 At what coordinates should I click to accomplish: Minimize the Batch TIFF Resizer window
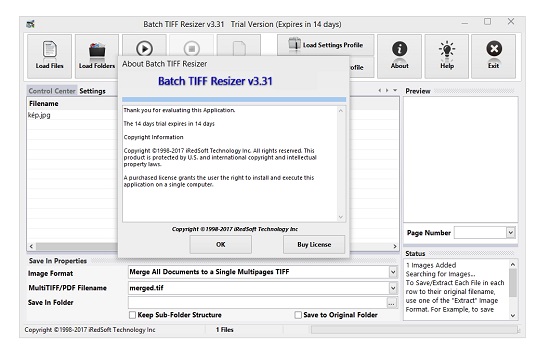pos(465,23)
